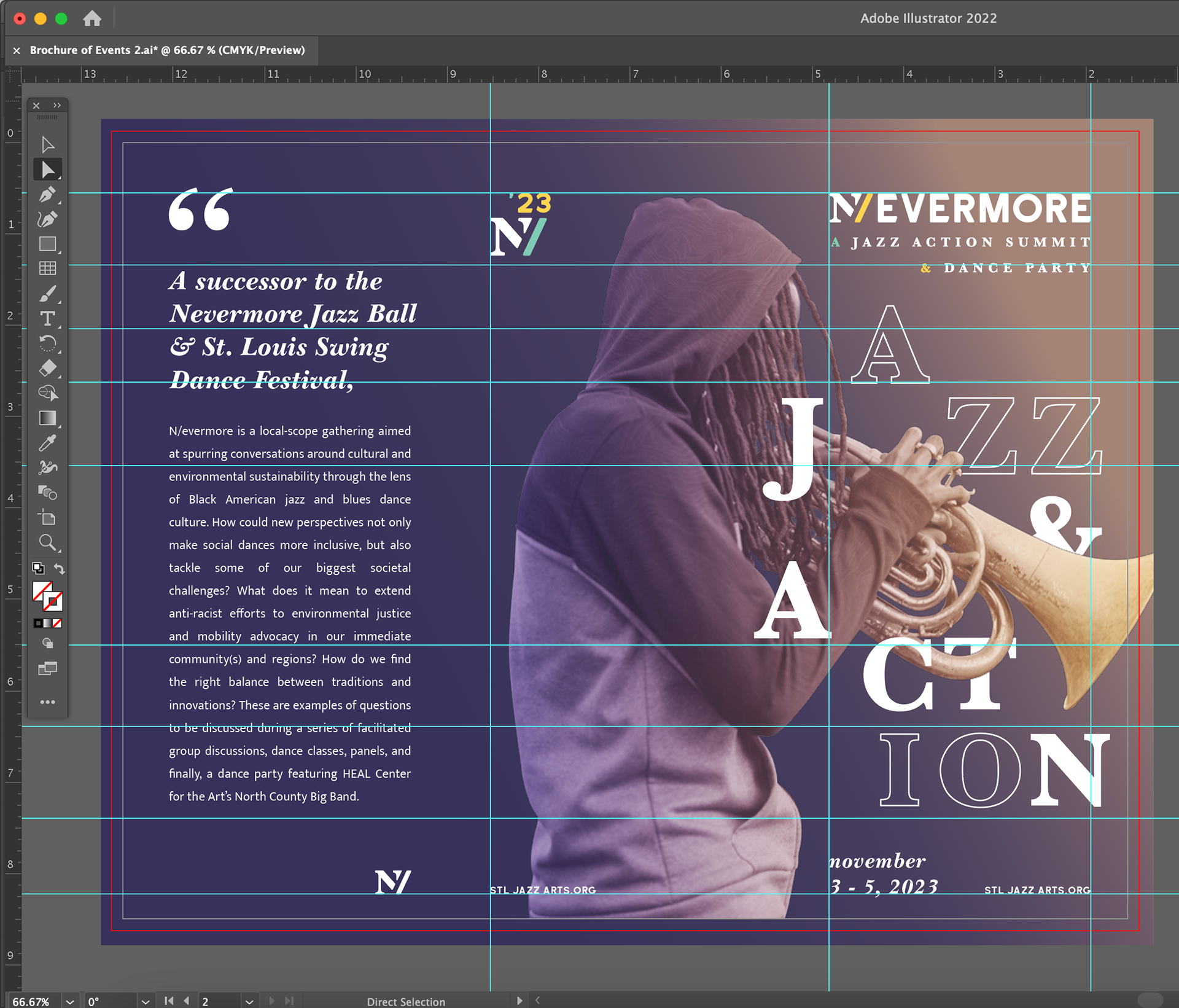Click the 'A JAZZ ACTION SUMMIT' subtitle
This screenshot has height=1008, width=1179.
(961, 242)
